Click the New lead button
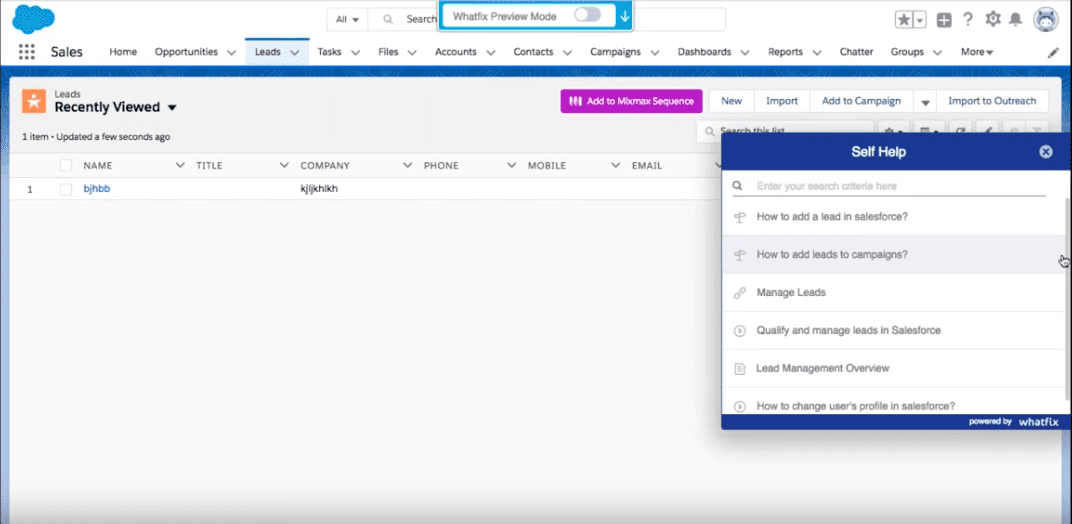The width and height of the screenshot is (1072, 524). click(732, 101)
